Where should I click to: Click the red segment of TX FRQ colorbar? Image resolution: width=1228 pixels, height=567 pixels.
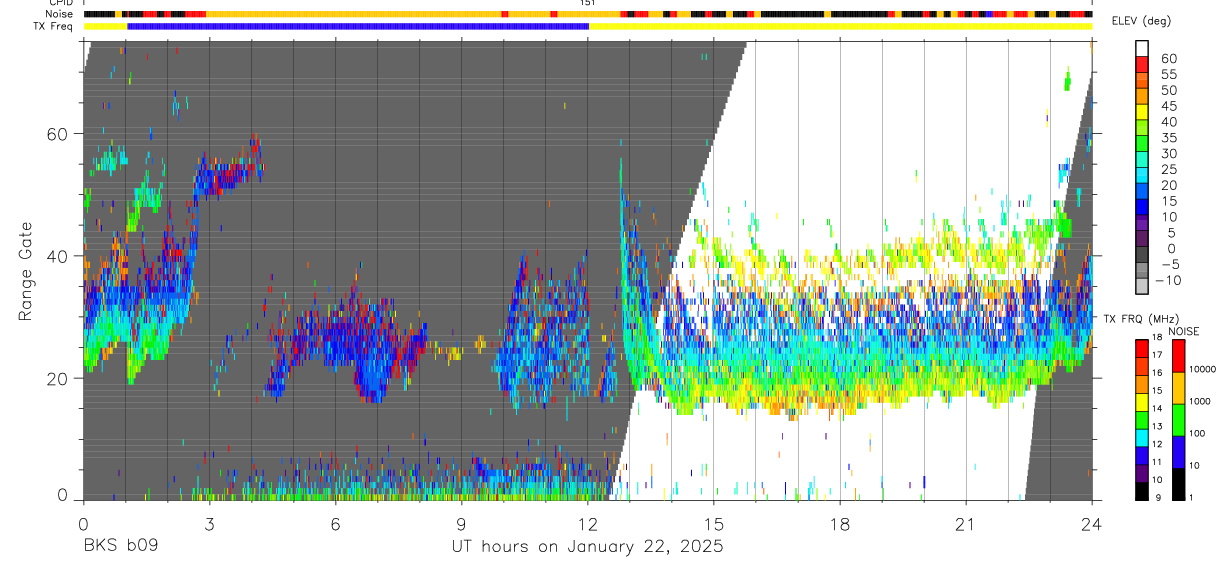tap(1142, 348)
